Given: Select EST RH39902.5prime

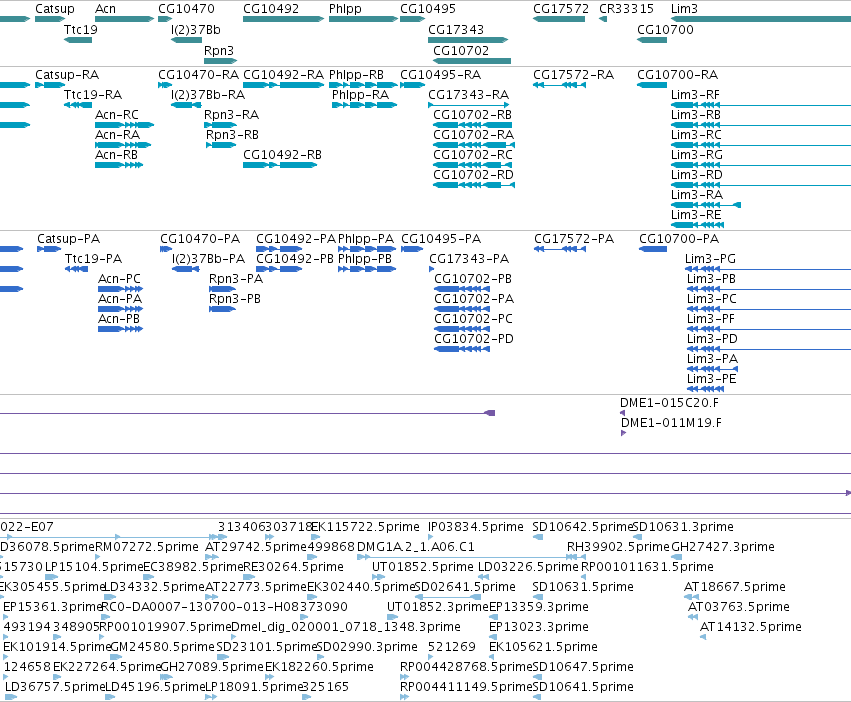Looking at the screenshot, I should [x=576, y=557].
